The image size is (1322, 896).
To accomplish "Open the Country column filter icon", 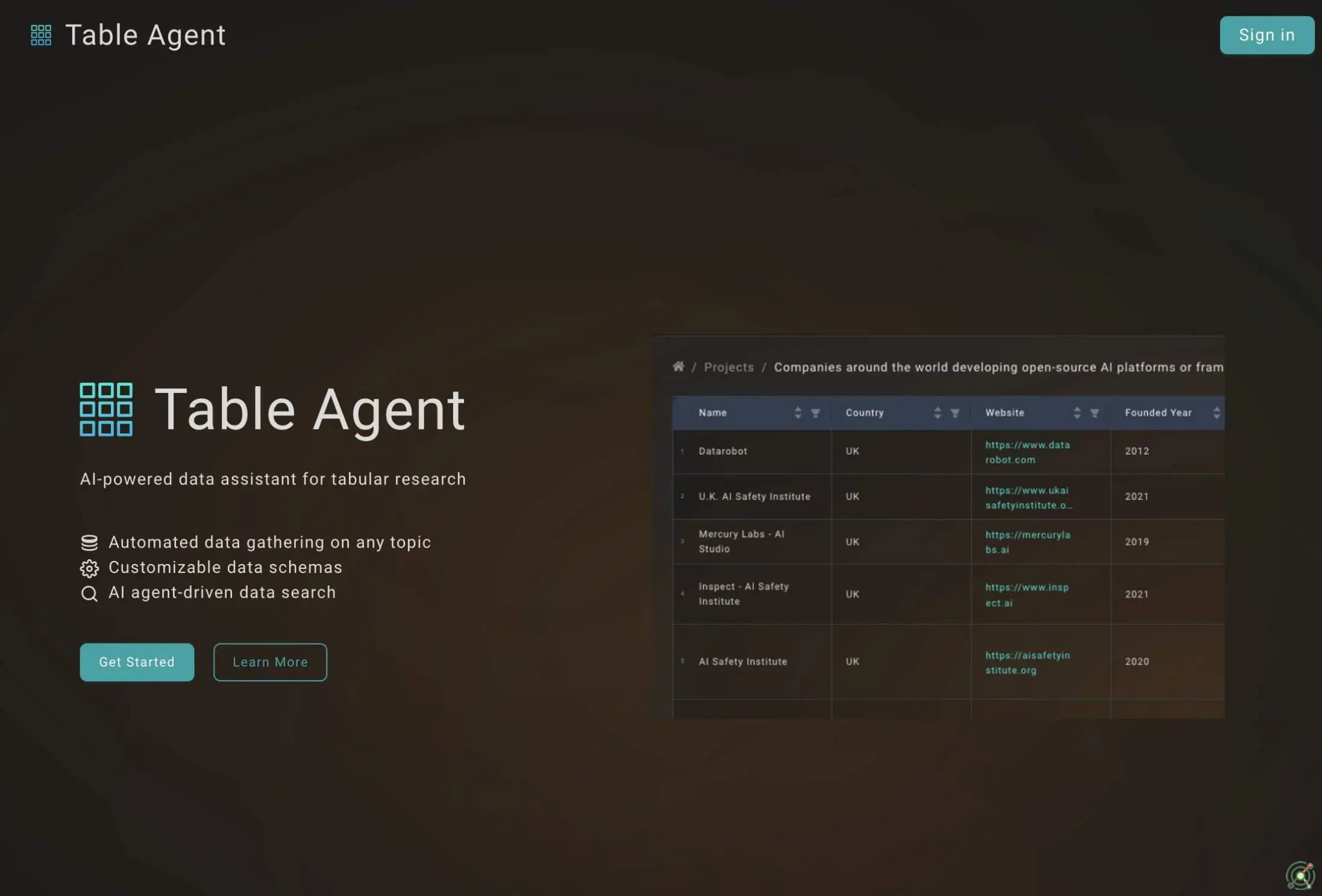I will tap(955, 413).
